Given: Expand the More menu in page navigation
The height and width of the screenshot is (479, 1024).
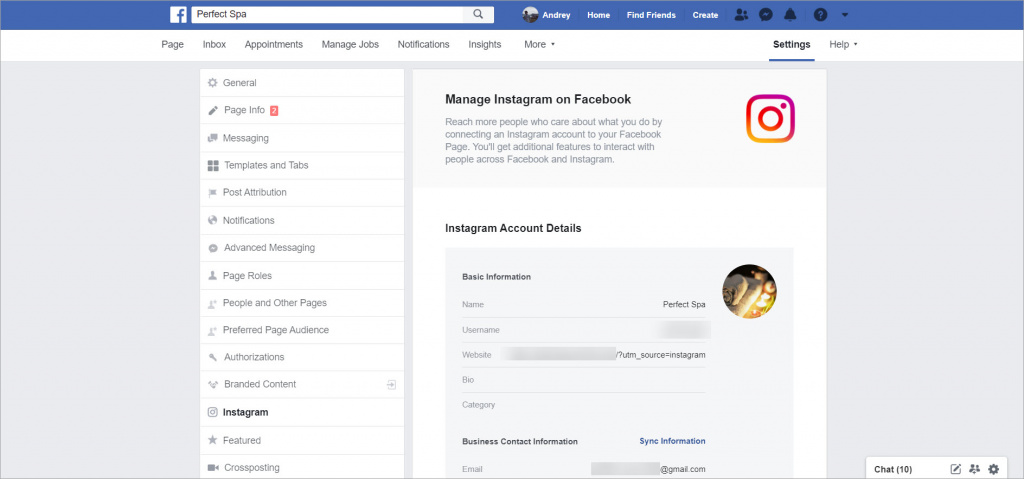Looking at the screenshot, I should [539, 44].
